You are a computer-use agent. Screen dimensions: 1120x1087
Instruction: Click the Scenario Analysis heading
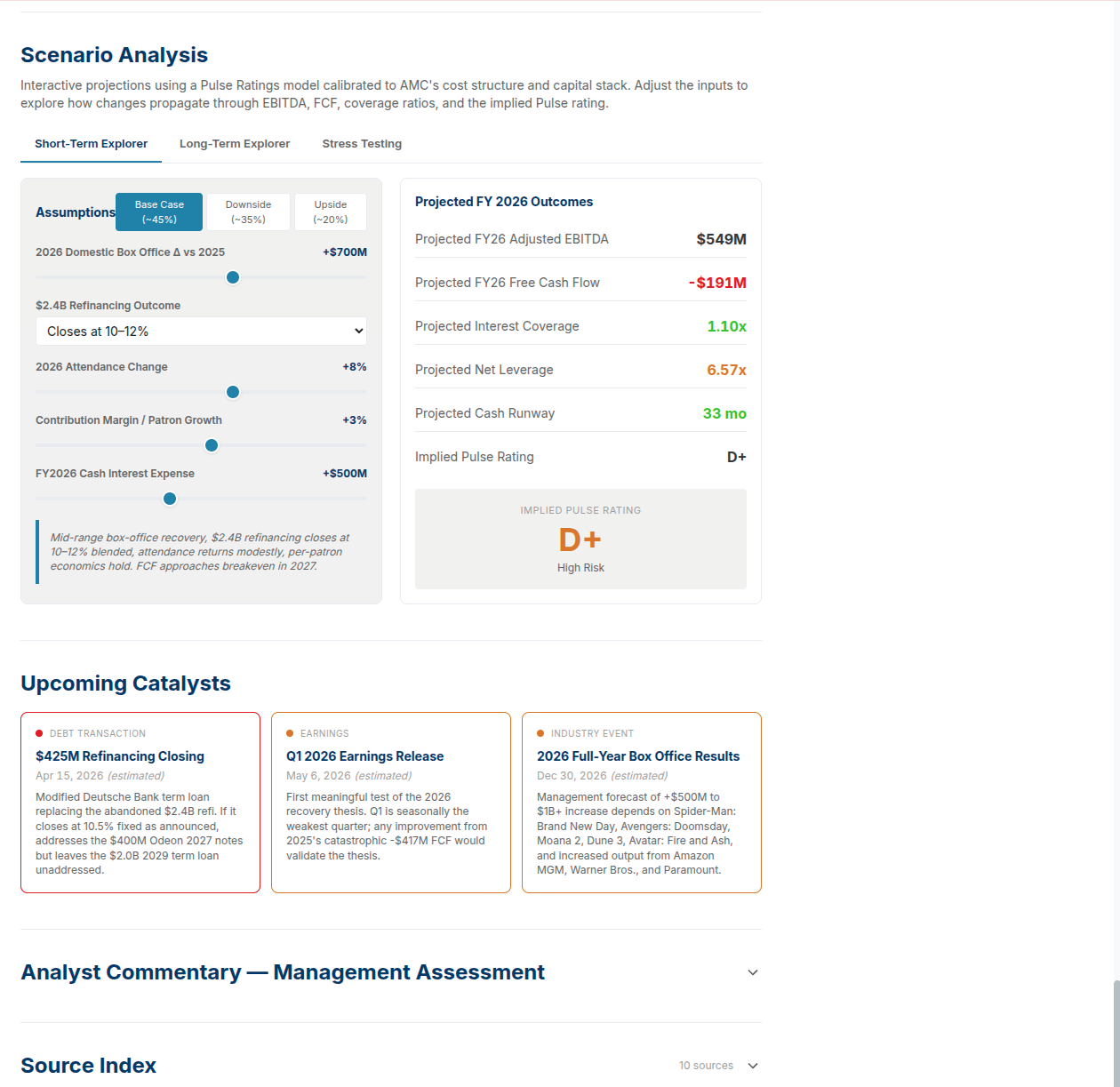coord(114,55)
